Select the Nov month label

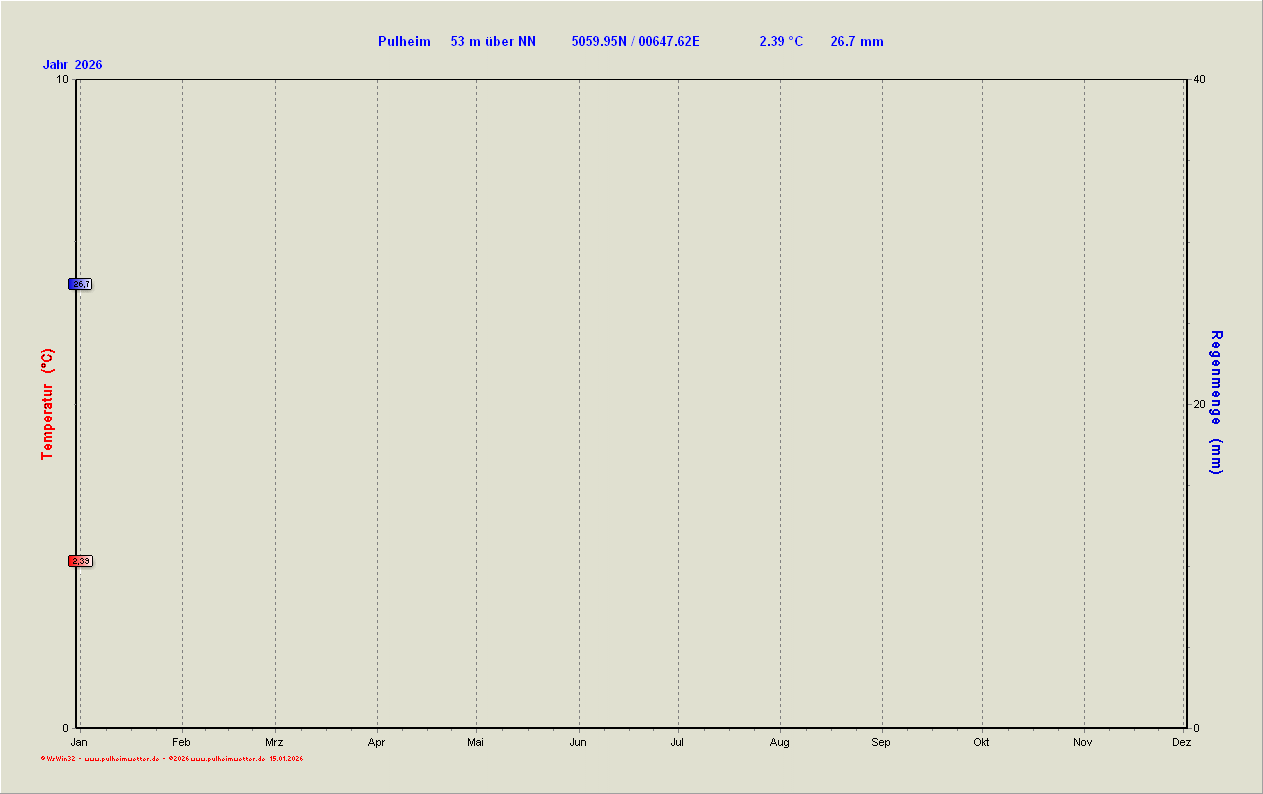point(1083,742)
